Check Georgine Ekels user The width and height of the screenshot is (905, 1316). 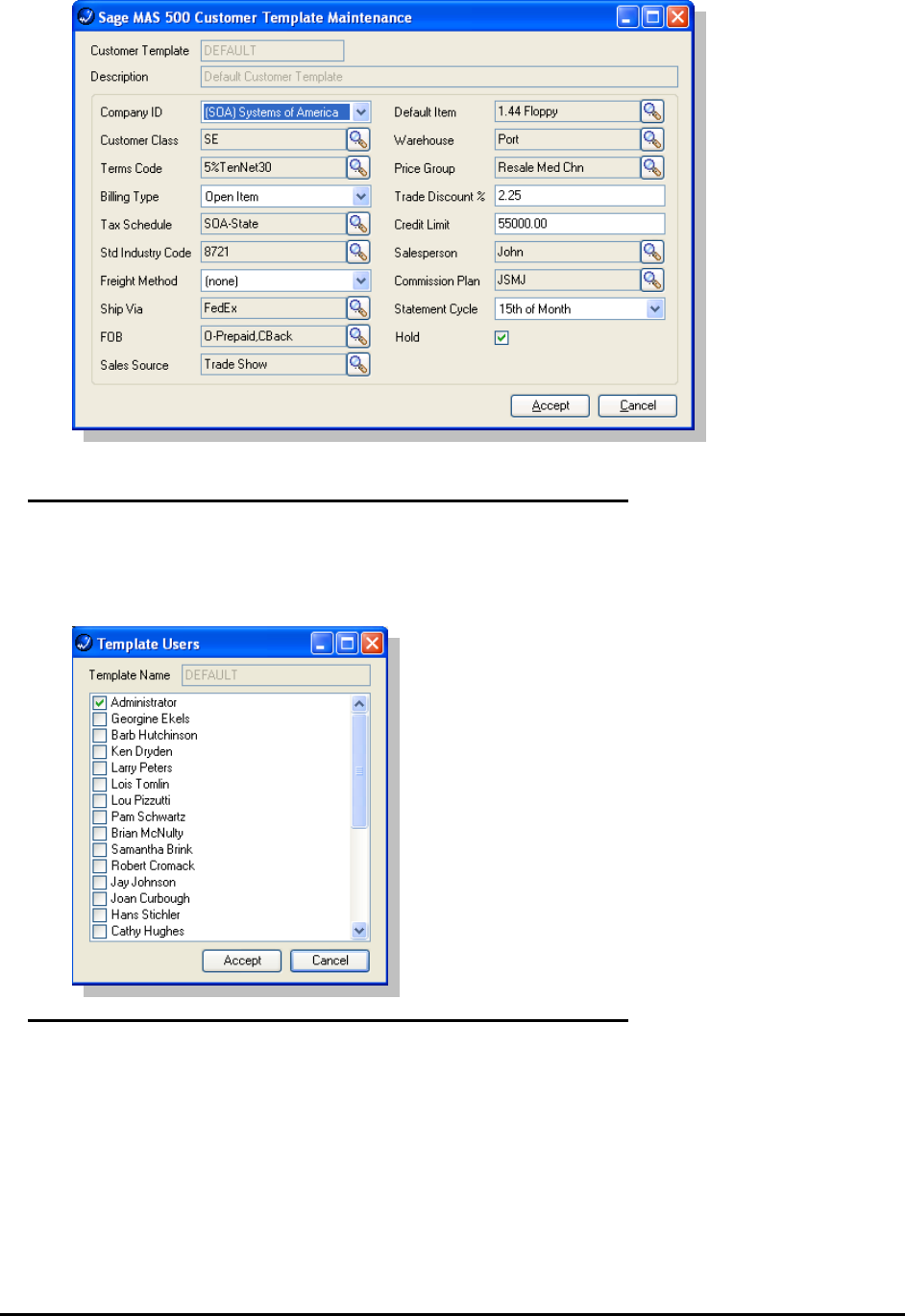100,719
